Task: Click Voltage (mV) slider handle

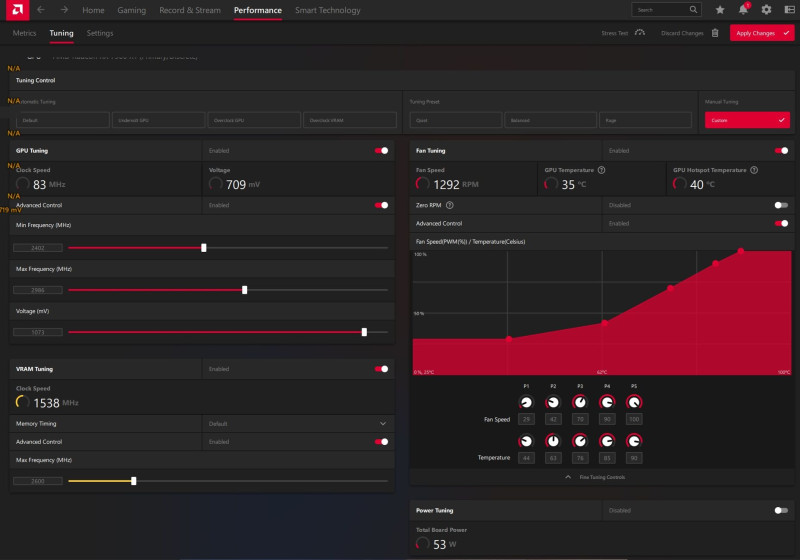Action: 364,332
